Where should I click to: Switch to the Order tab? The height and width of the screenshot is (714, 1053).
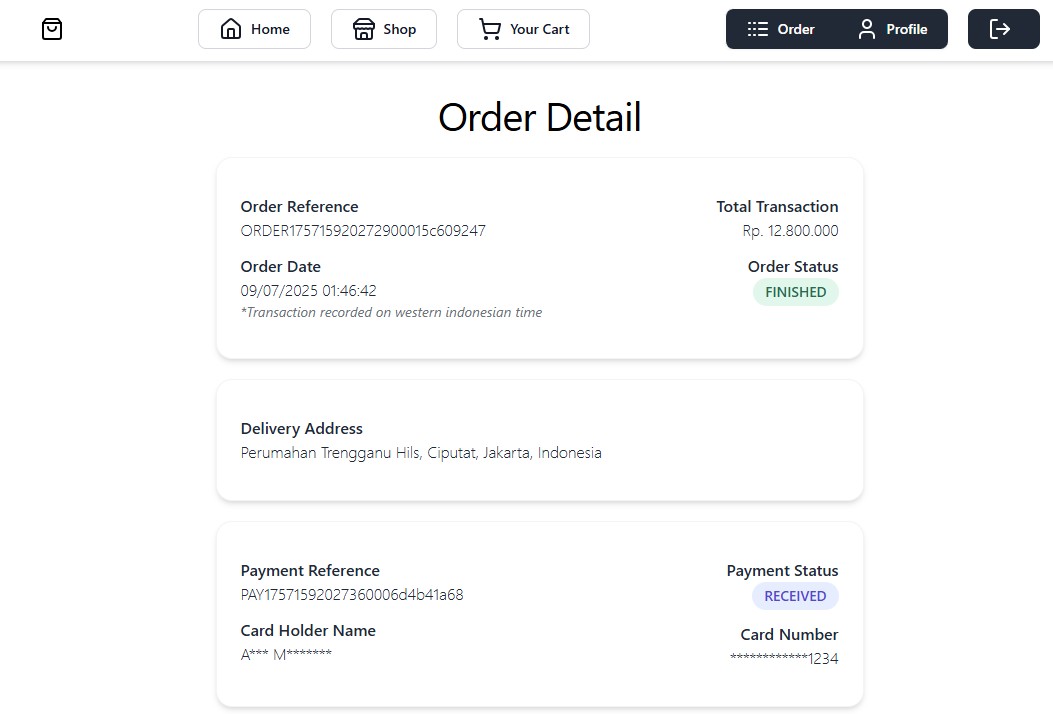[782, 29]
